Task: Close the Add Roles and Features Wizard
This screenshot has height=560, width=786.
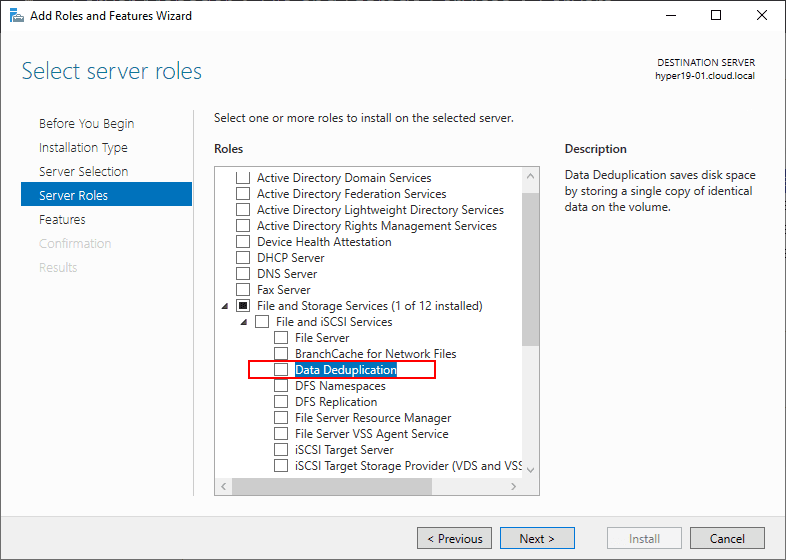Action: (762, 15)
